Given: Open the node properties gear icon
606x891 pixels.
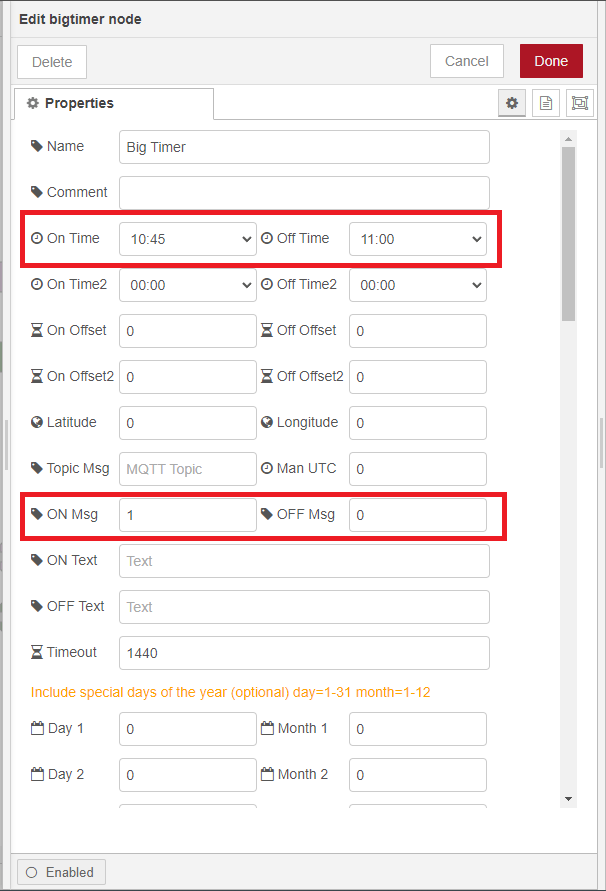Looking at the screenshot, I should [x=511, y=103].
